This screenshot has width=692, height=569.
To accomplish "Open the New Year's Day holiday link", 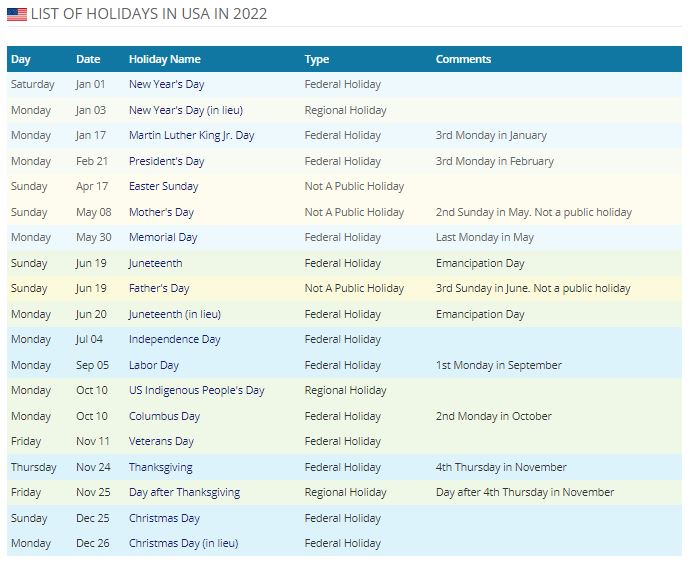I will coord(166,84).
